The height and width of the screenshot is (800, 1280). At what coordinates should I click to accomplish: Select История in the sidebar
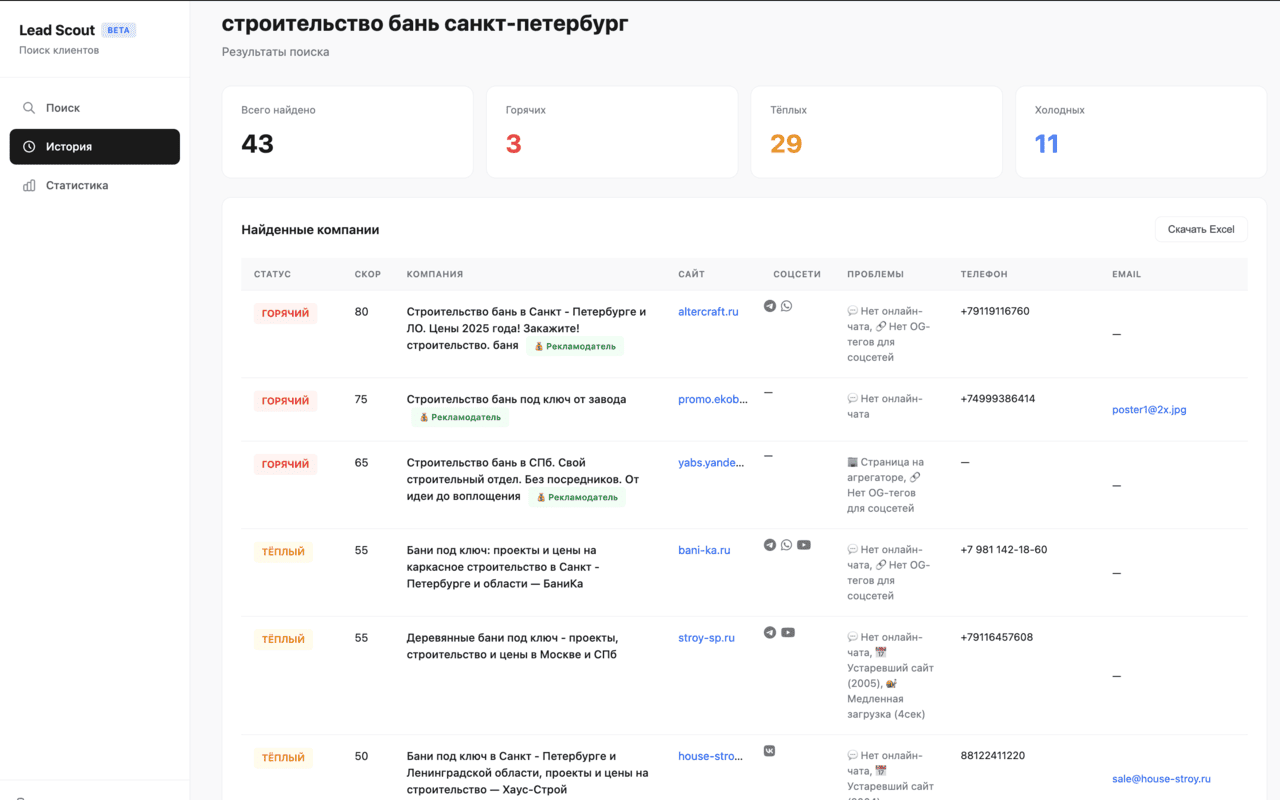95,146
